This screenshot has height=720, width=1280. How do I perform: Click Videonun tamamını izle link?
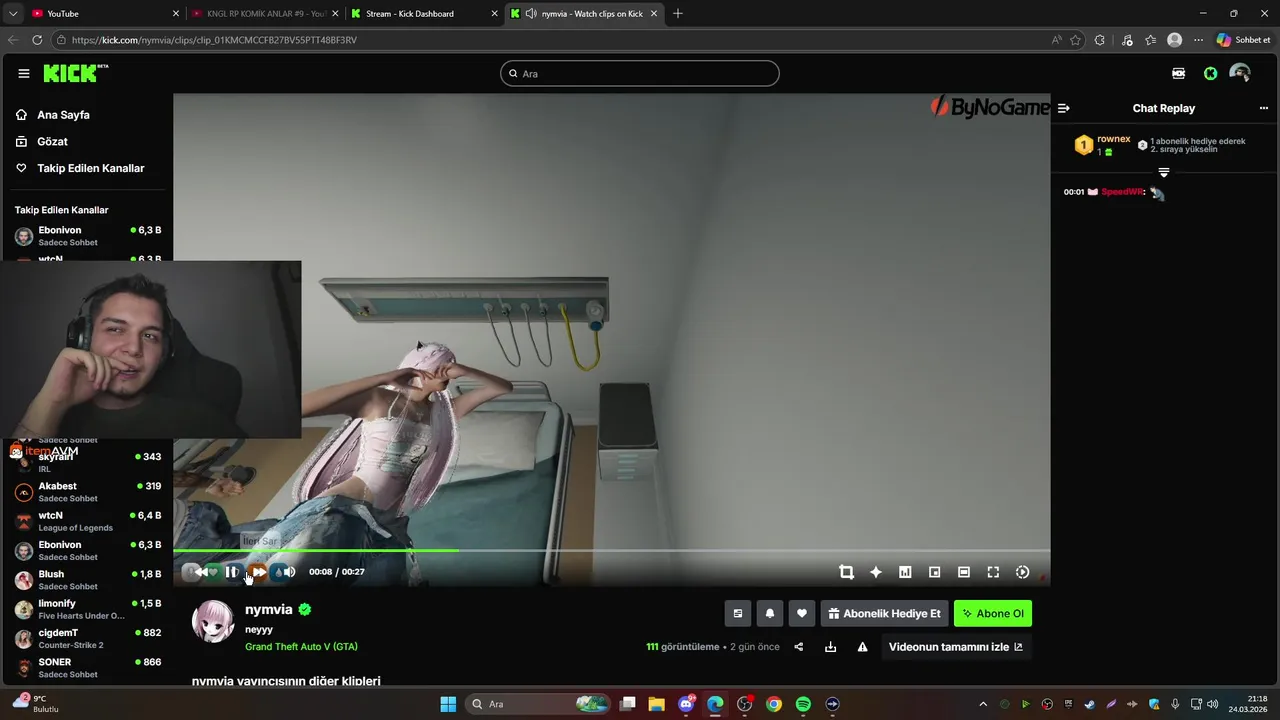[956, 647]
